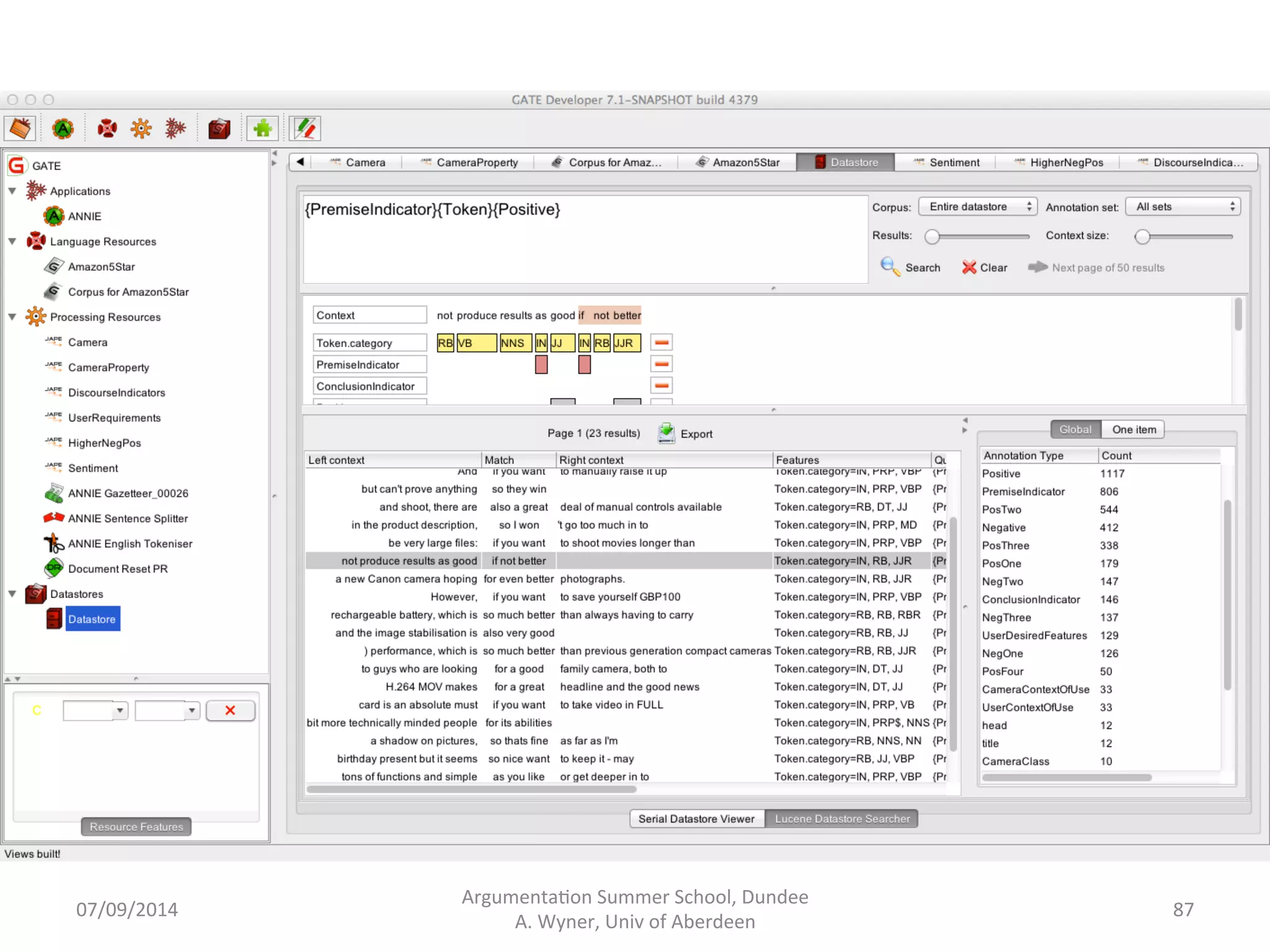Click the red X delete feature button
This screenshot has width=1270, height=952.
pos(230,710)
